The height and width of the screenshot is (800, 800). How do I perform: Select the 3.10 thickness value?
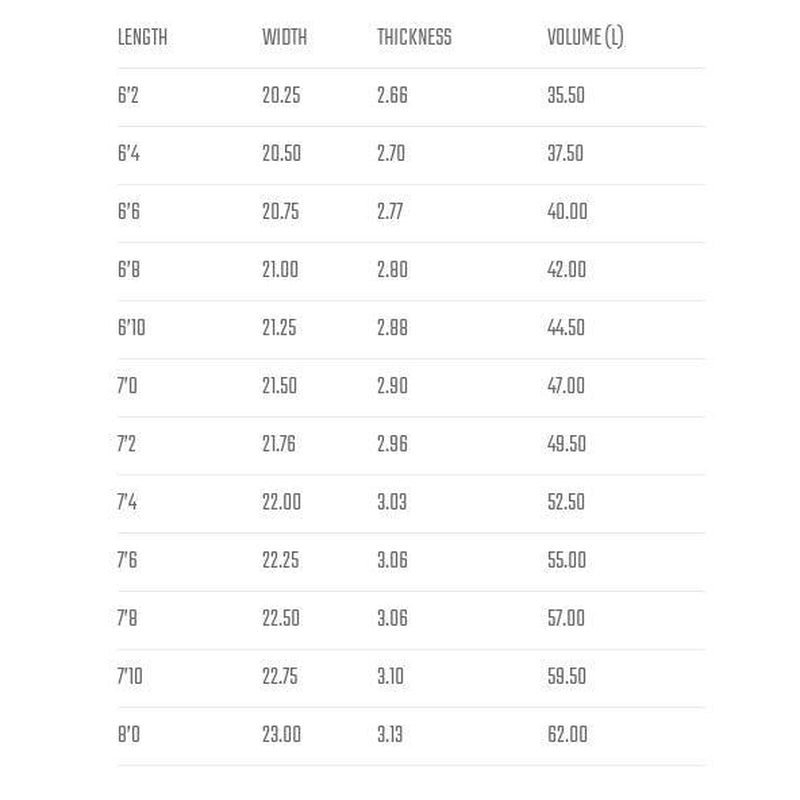pyautogui.click(x=390, y=676)
